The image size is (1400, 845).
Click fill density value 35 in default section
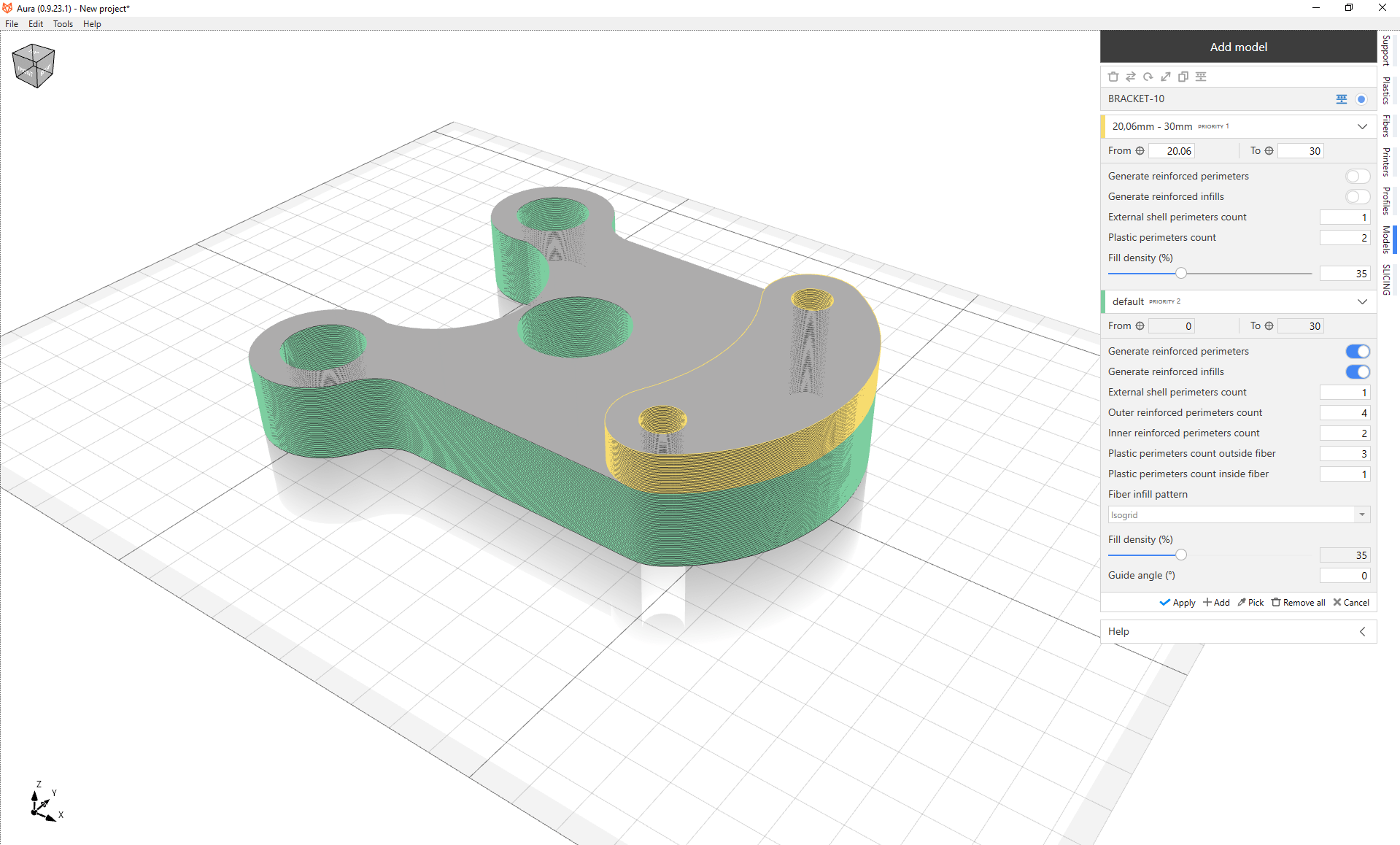[1345, 555]
